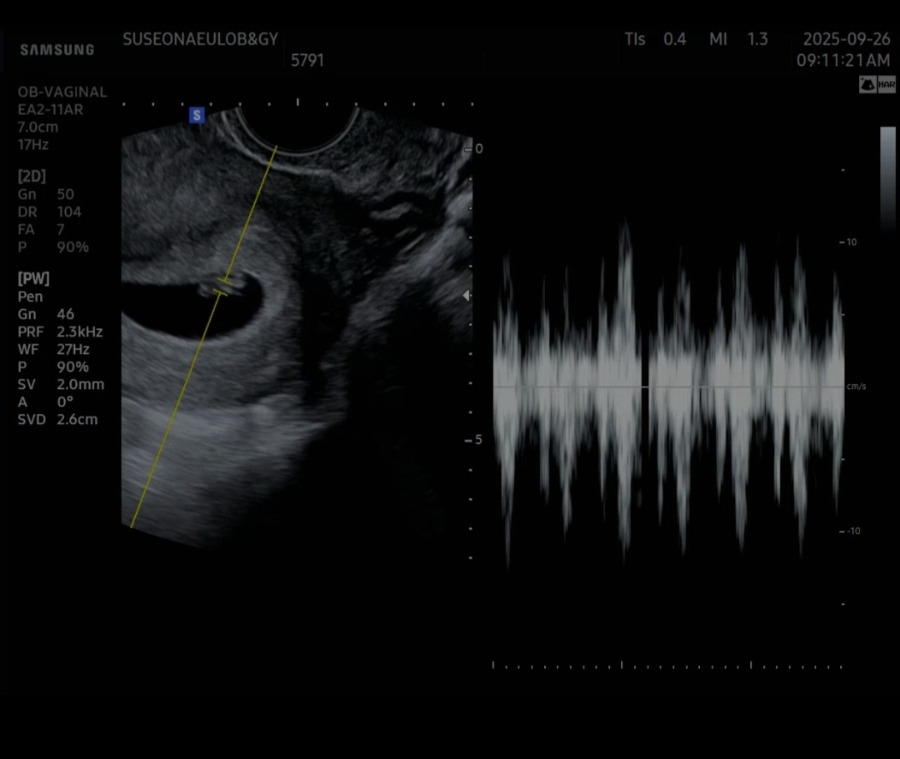Click the PW power P 90% value
Image resolution: width=900 pixels, height=759 pixels.
(x=53, y=367)
